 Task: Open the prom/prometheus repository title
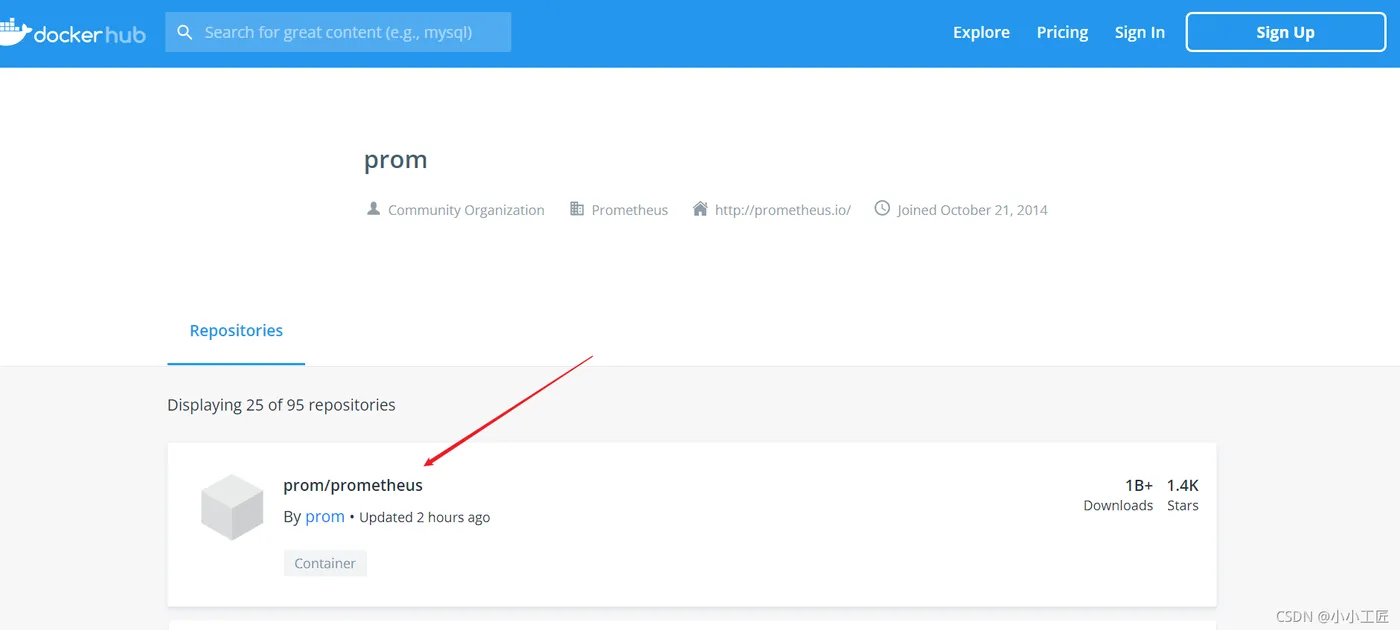(x=353, y=485)
